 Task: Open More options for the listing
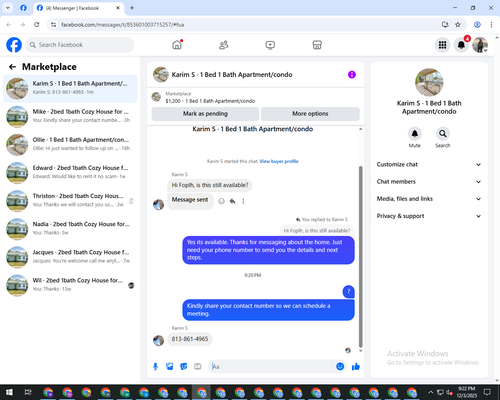[310, 114]
